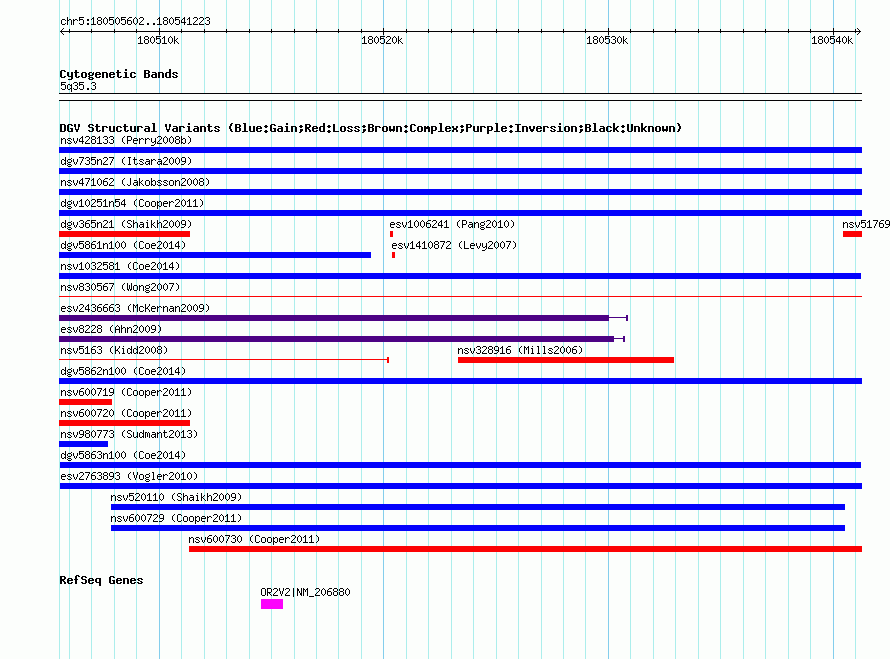Click the red bar under the cut-off nsv51769 label
Screen dimensions: 890x659
[853, 234]
